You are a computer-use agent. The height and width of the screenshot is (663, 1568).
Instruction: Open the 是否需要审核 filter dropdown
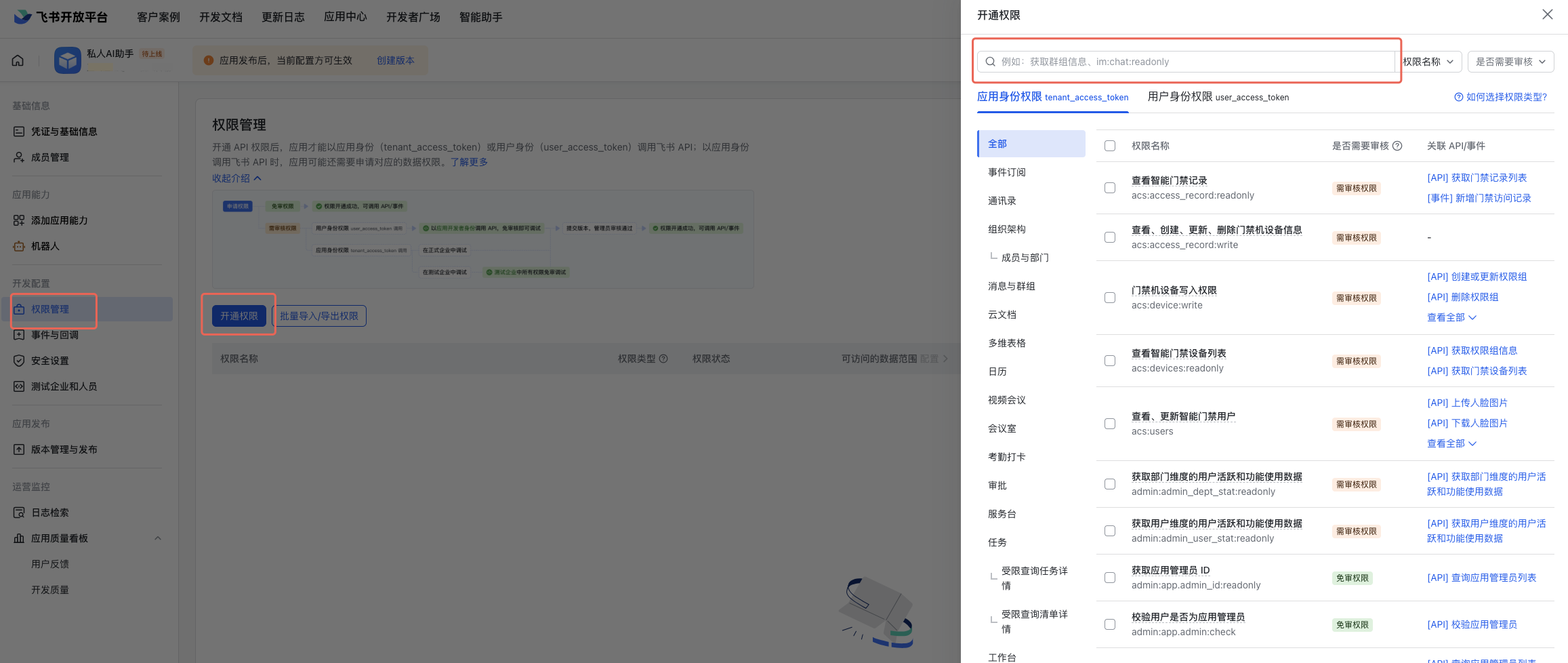click(1511, 62)
